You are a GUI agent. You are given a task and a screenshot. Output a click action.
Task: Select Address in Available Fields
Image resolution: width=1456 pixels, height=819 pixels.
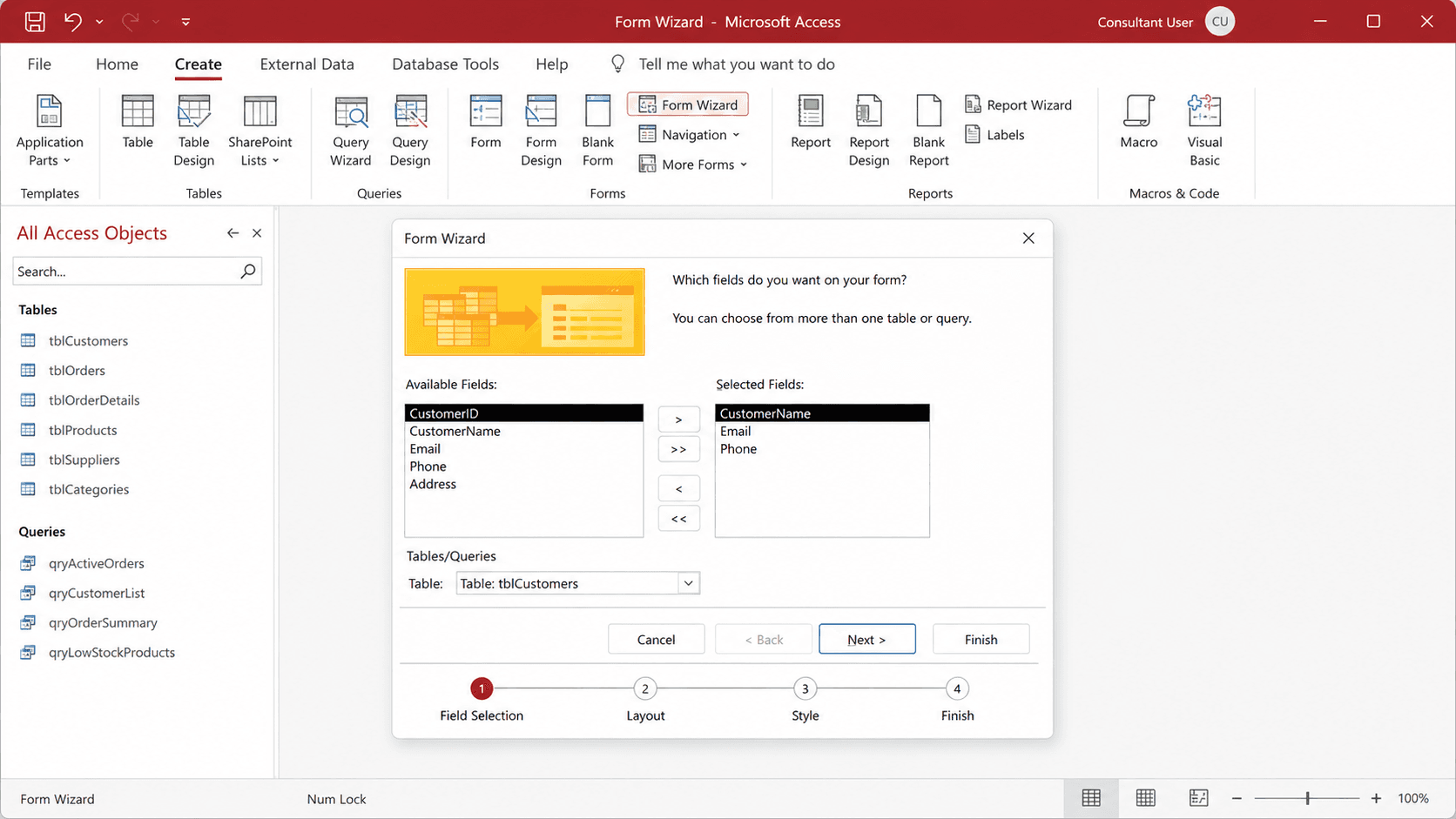point(524,484)
